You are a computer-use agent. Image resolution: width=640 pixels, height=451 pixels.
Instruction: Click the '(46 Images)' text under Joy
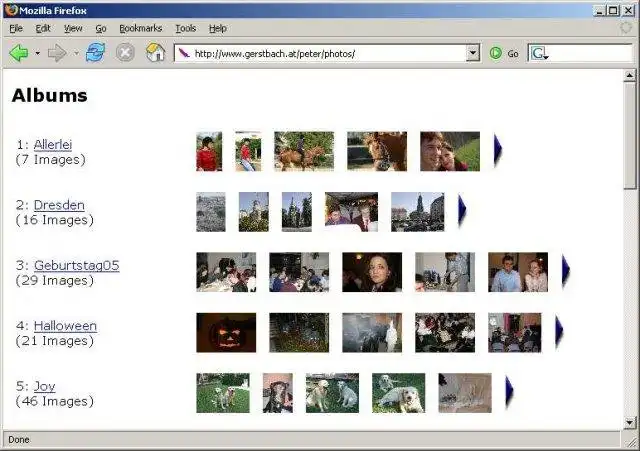point(55,401)
